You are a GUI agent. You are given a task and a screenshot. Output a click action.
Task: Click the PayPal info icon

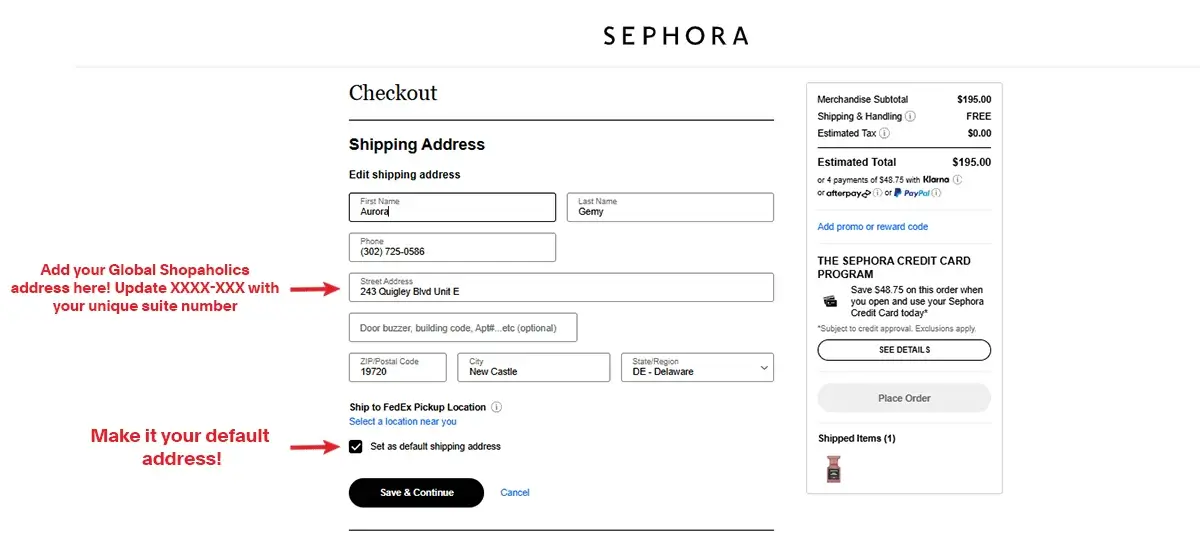pyautogui.click(x=937, y=193)
